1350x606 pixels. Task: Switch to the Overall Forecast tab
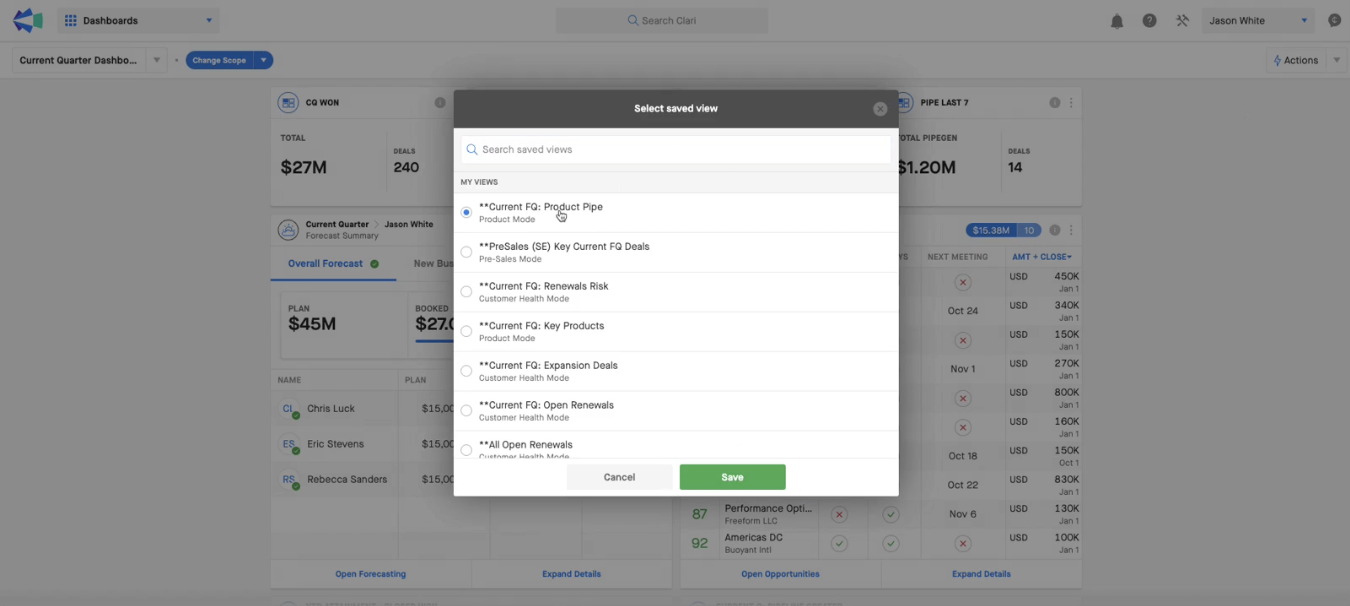333,264
